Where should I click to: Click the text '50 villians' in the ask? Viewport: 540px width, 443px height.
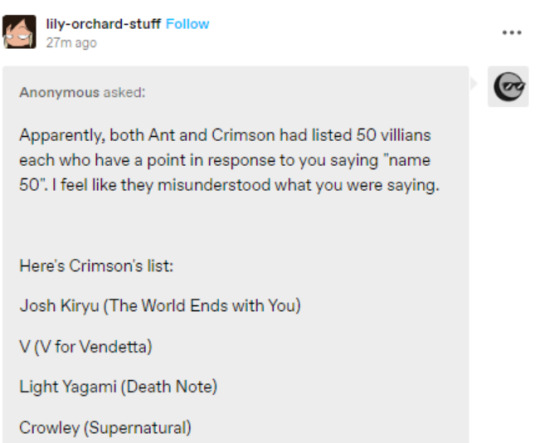point(393,135)
